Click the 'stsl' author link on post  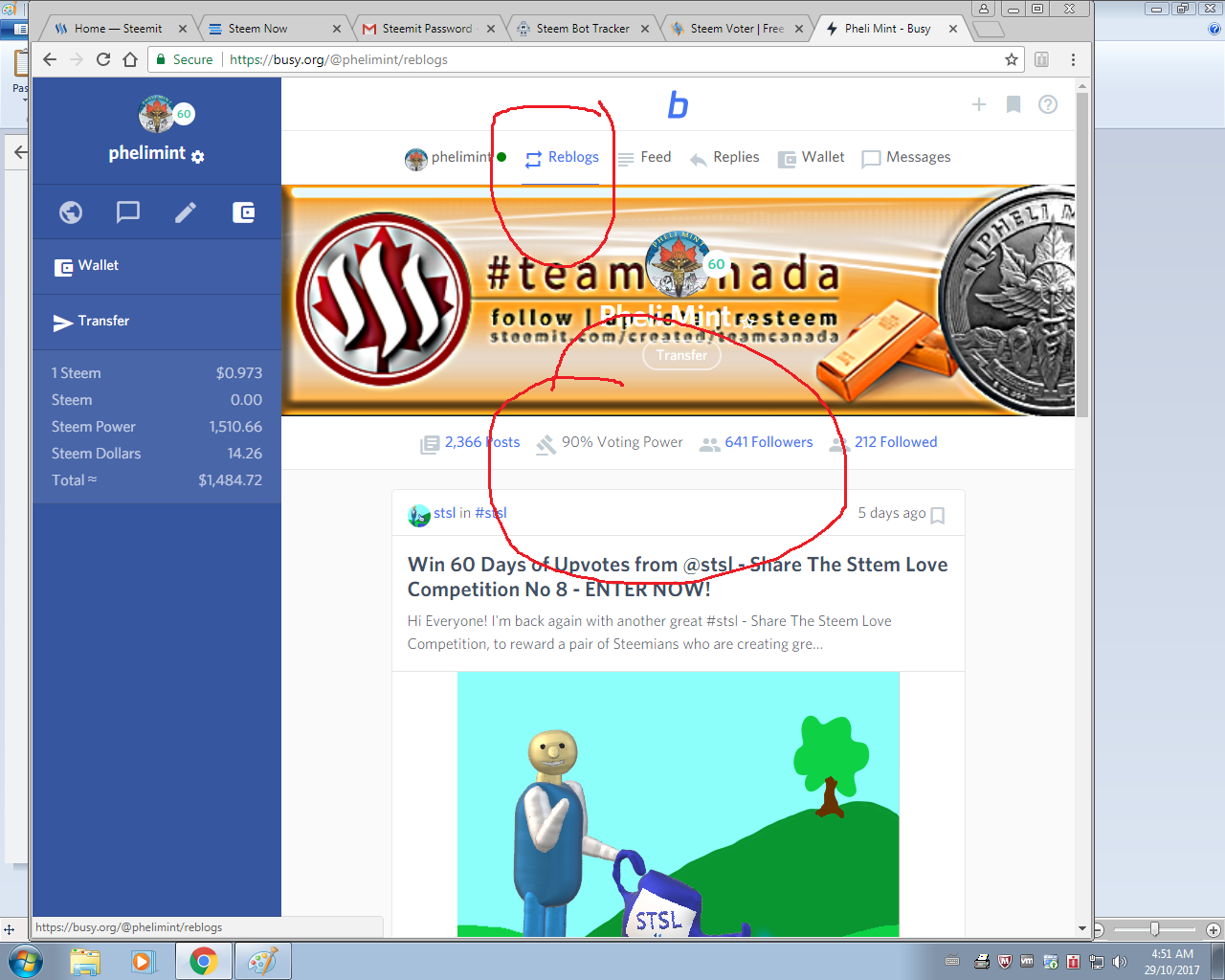pos(444,513)
